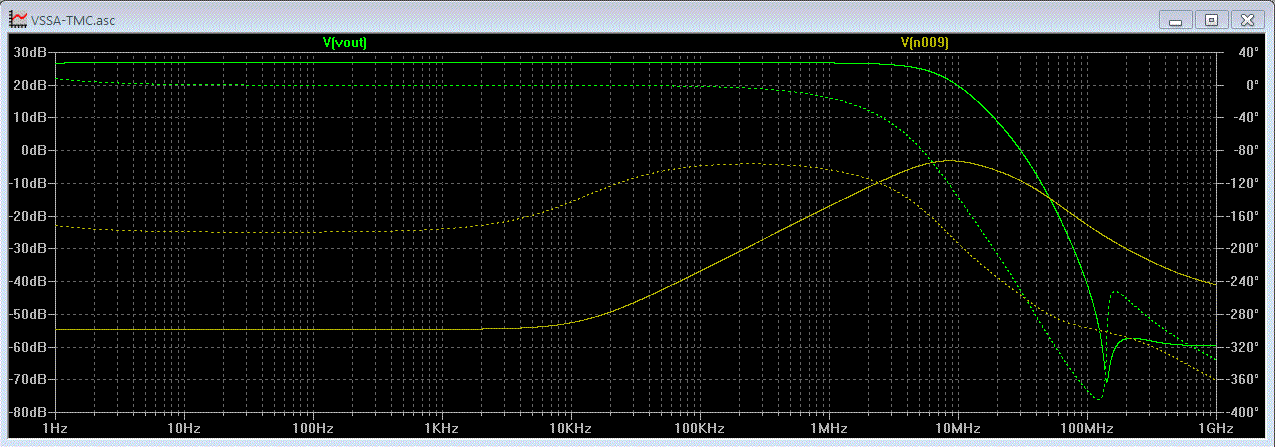Click the LTspice waveform window icon
This screenshot has height=447, width=1275.
(x=18, y=19)
